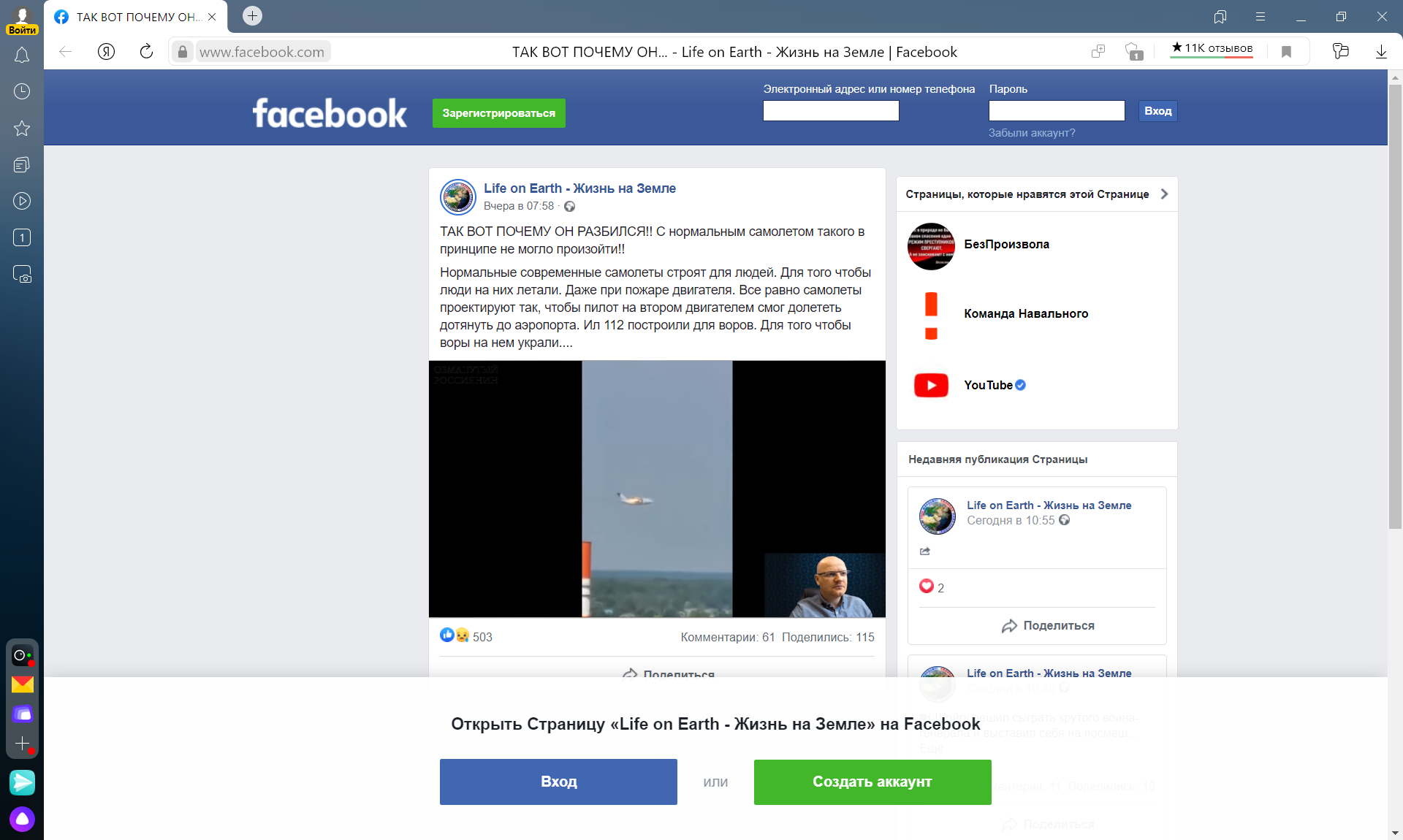
Task: Open 11K отзывов site reviews
Action: pyautogui.click(x=1212, y=48)
